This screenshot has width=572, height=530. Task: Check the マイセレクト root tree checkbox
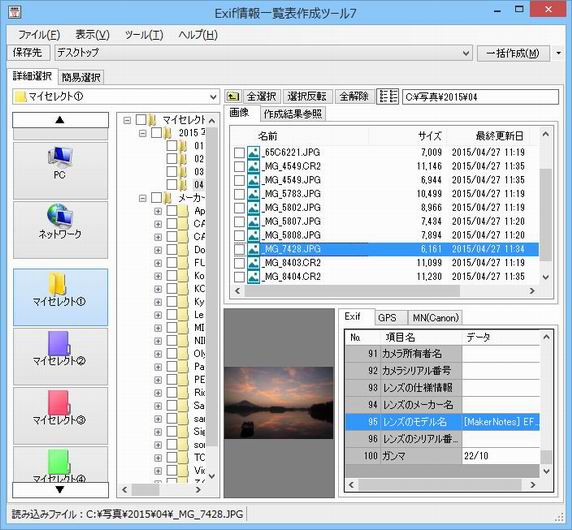click(141, 120)
